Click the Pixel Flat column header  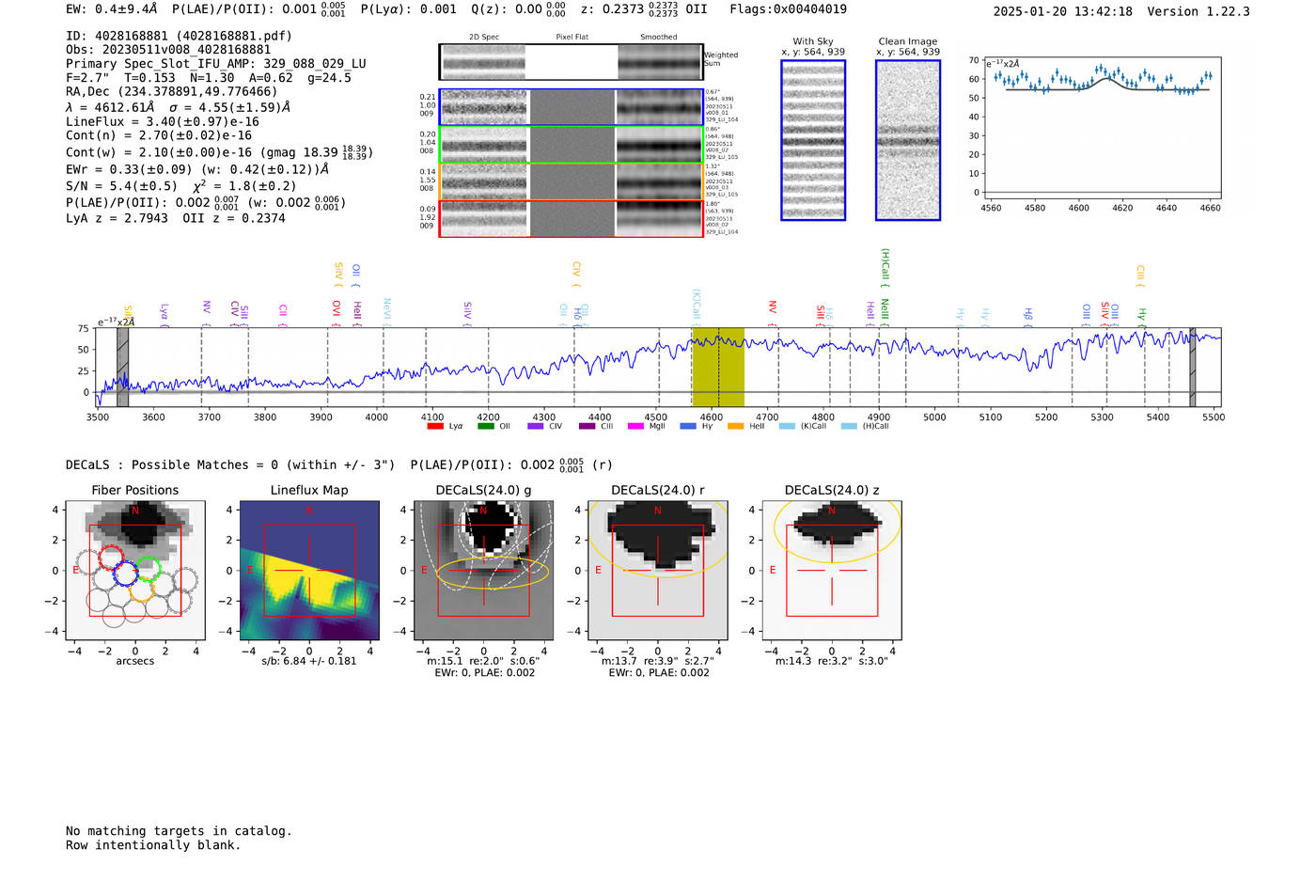572,38
